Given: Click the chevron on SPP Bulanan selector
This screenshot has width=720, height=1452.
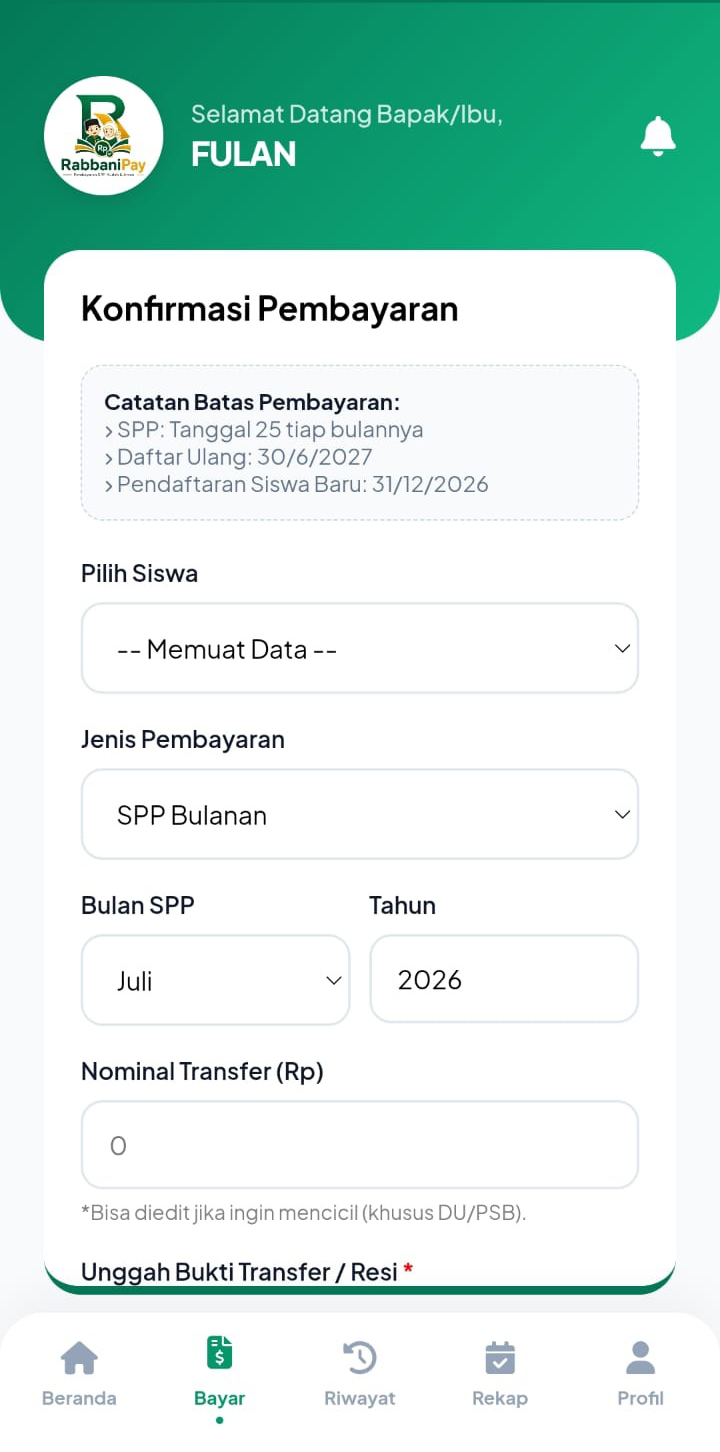Looking at the screenshot, I should (x=622, y=814).
